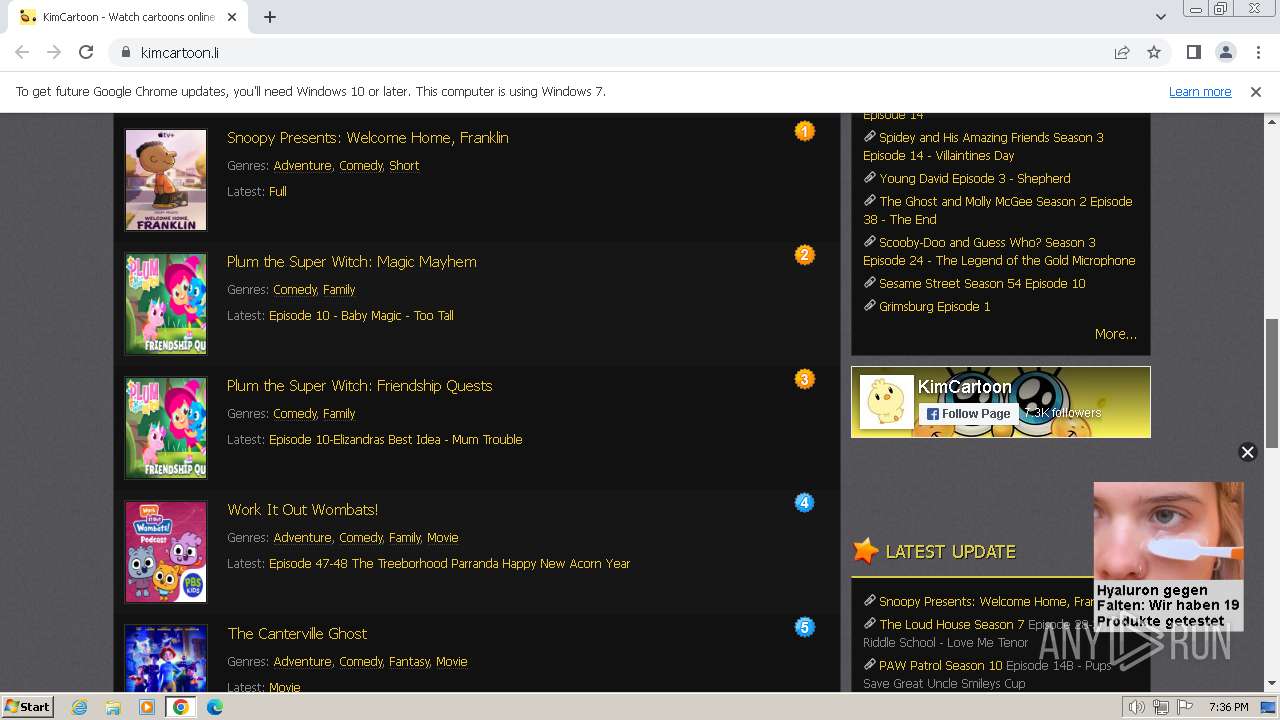Select Short genre for Snoopy Presents

click(404, 166)
